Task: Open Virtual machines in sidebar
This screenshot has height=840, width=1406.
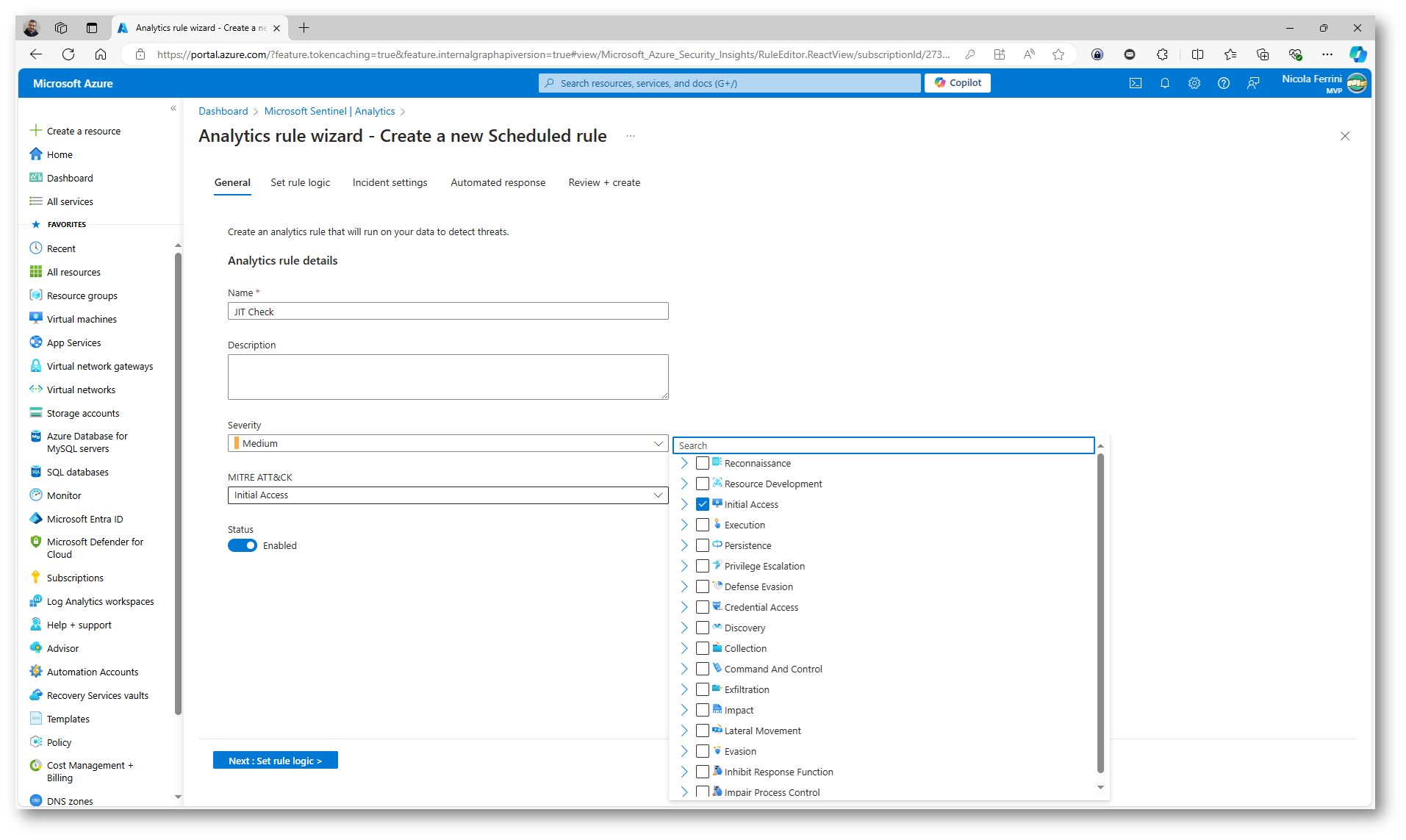Action: click(x=81, y=319)
